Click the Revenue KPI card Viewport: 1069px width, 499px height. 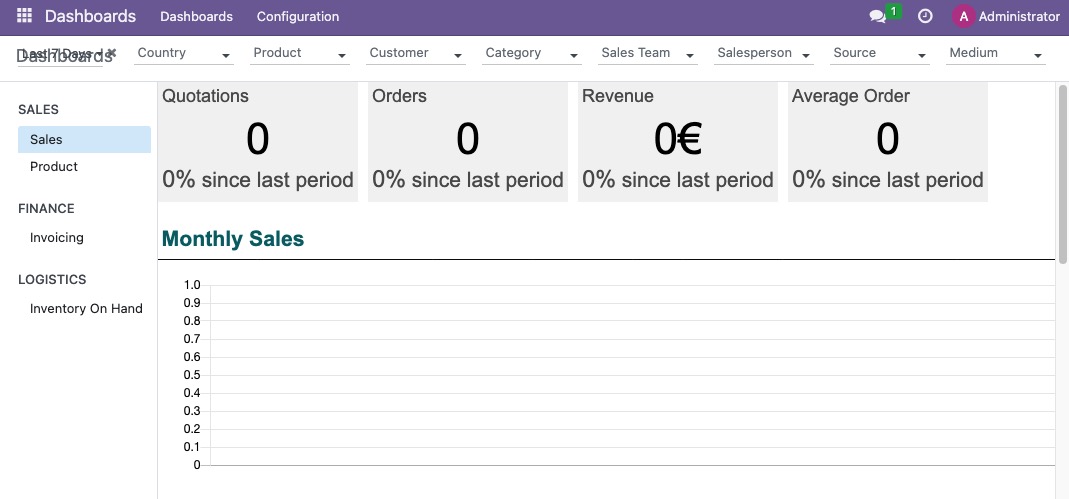pyautogui.click(x=678, y=142)
